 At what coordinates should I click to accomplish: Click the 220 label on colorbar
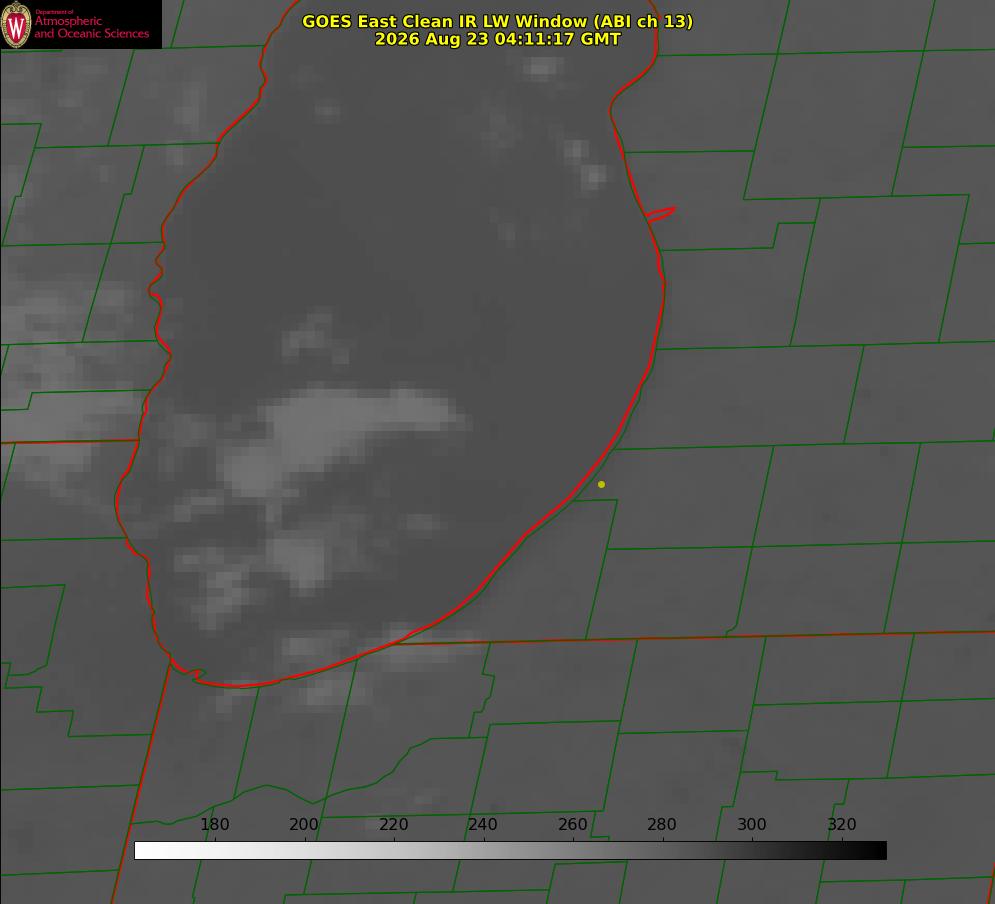pos(393,824)
